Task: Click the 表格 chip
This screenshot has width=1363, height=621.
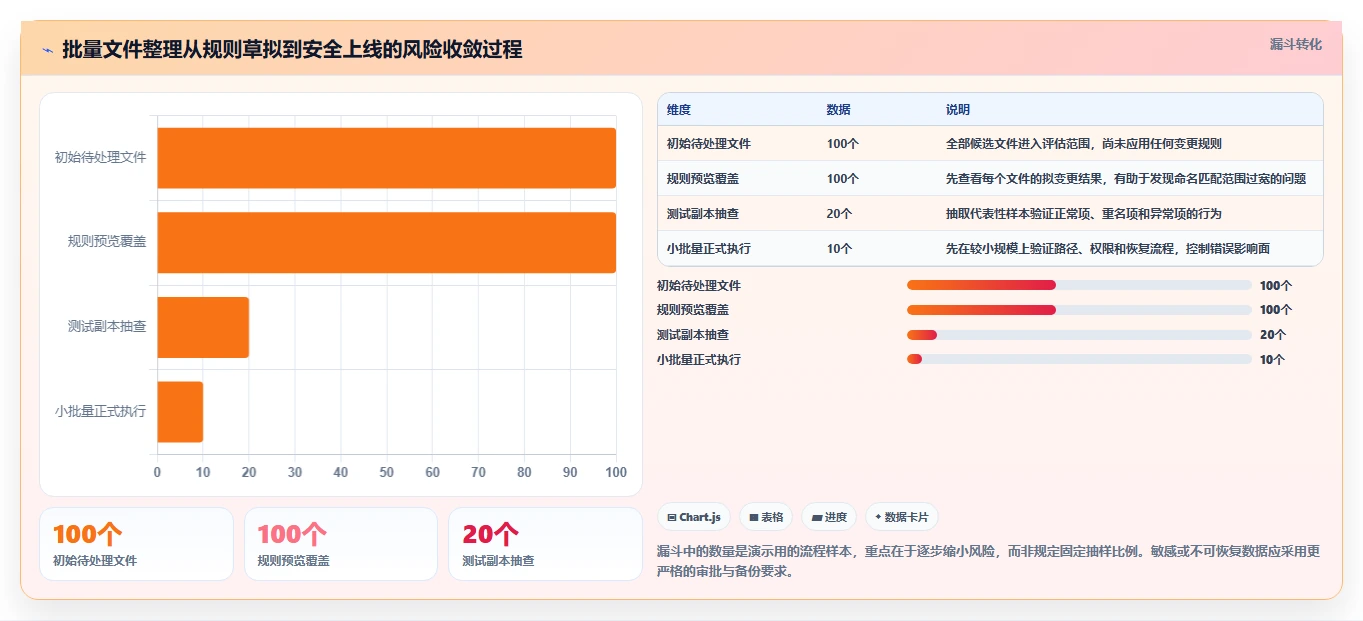Action: click(766, 517)
